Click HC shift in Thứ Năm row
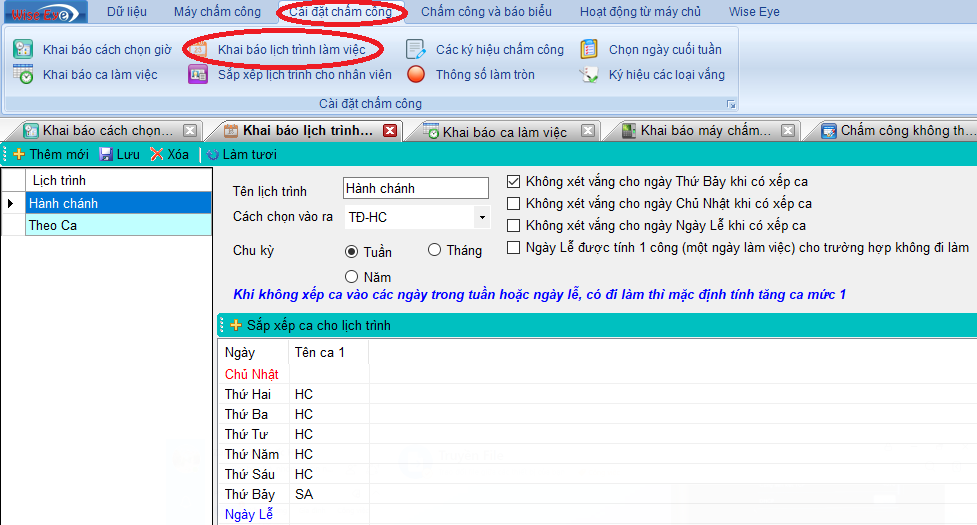This screenshot has width=977, height=525. click(304, 454)
